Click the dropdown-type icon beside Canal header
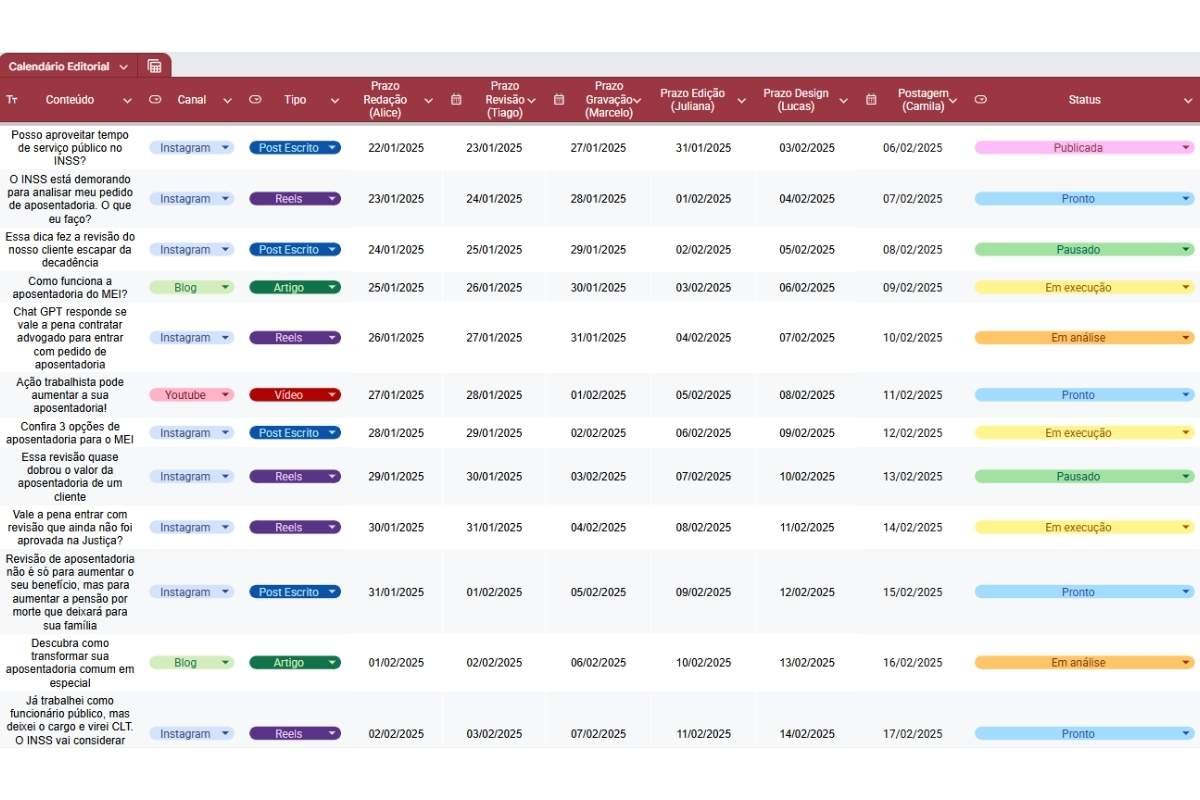 pos(155,100)
